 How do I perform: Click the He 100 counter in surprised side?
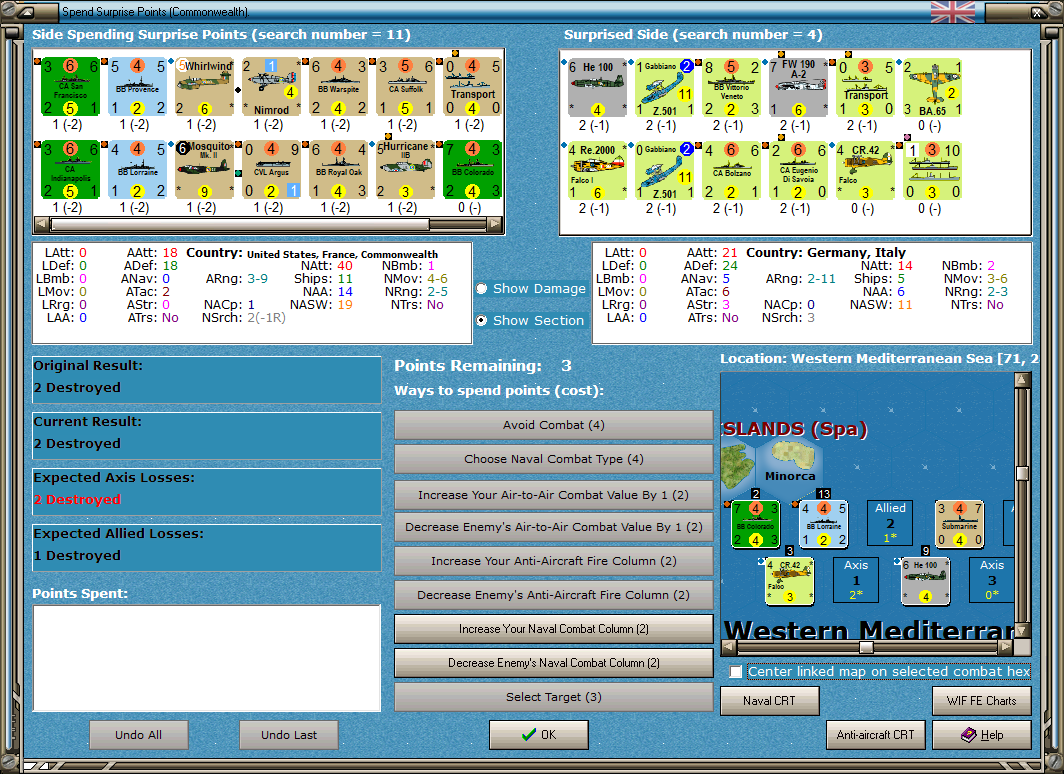(597, 88)
